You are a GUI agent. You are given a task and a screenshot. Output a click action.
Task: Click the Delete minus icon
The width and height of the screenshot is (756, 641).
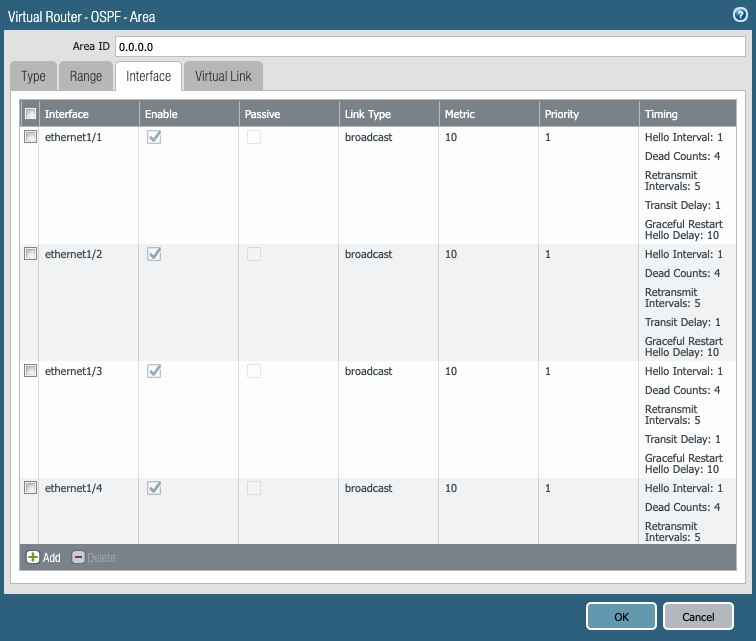[78, 557]
